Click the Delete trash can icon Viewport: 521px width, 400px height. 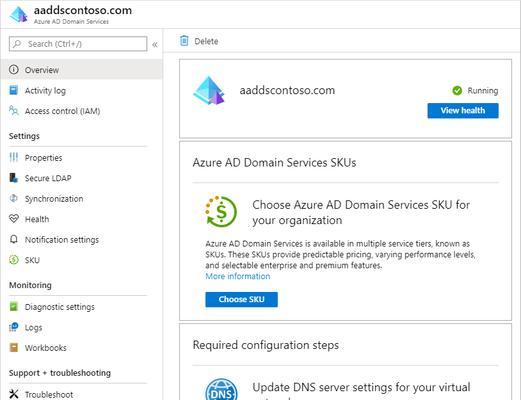click(x=184, y=41)
